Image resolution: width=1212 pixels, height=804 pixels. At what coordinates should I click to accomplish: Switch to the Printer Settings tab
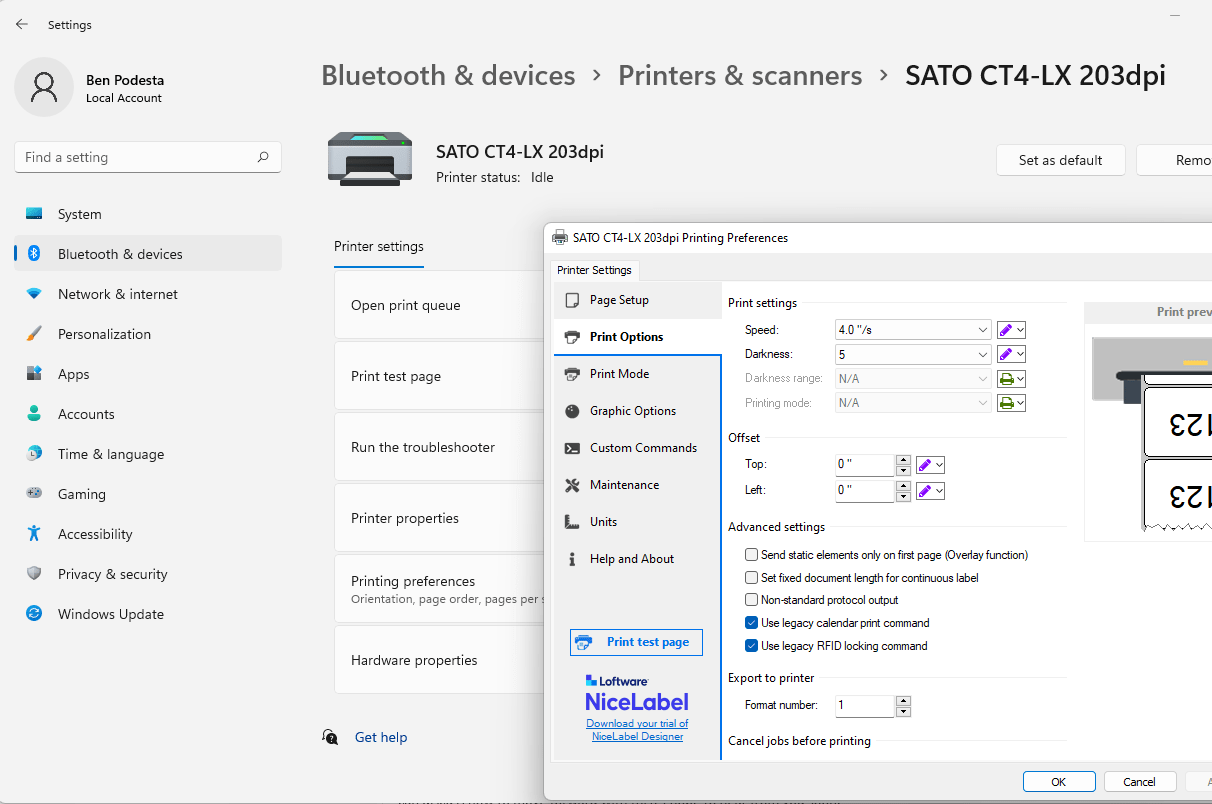594,270
